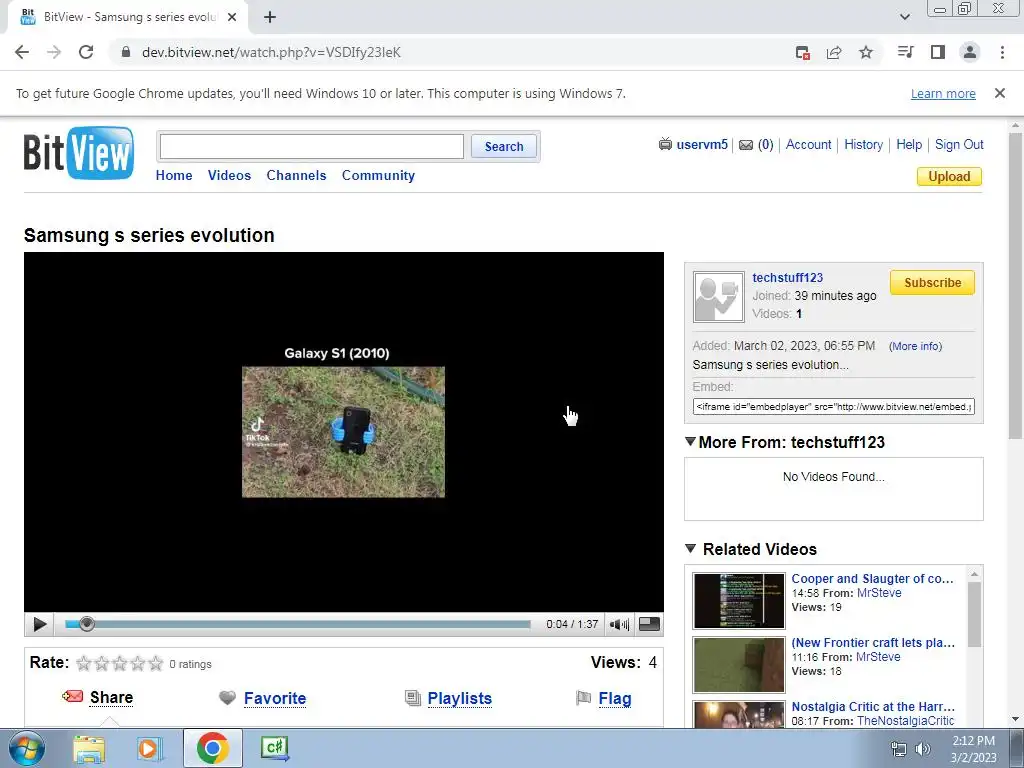
Task: Click the Sign Out link
Action: click(959, 144)
